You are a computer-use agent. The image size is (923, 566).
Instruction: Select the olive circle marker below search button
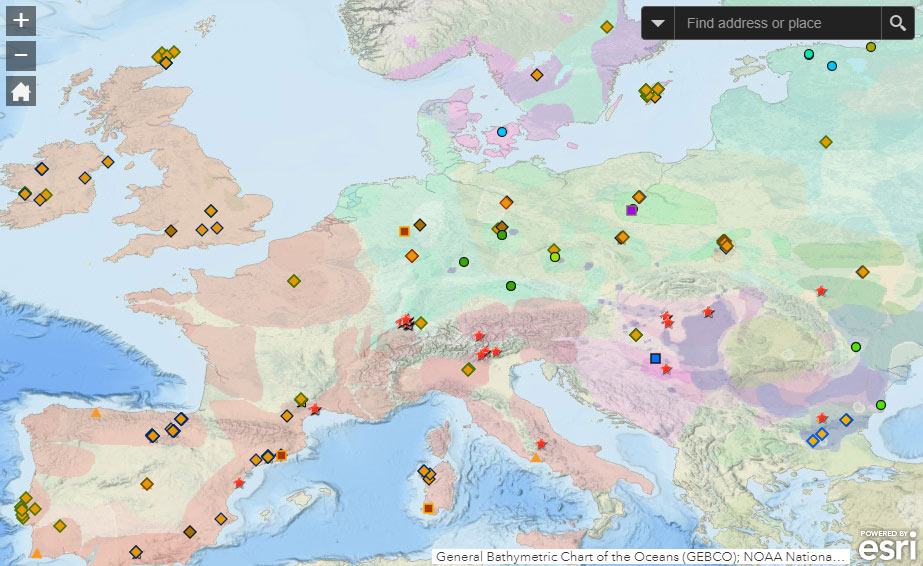click(871, 46)
